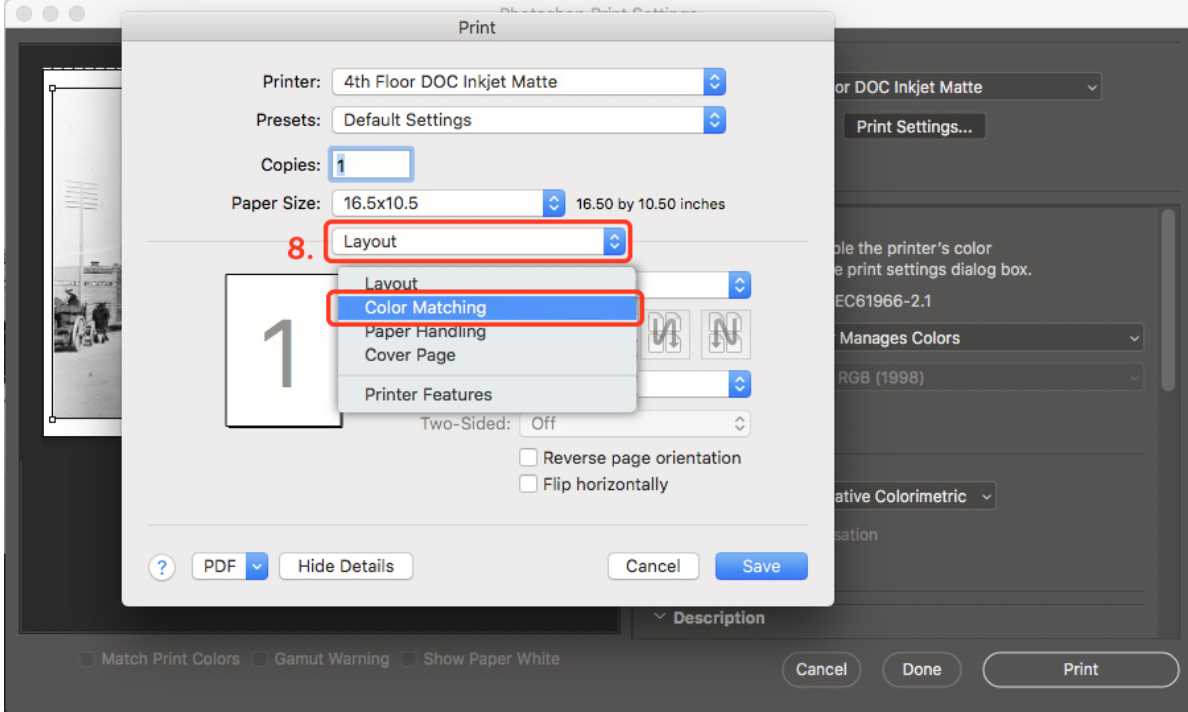Open the PDF dropdown arrow
Screen dimensions: 1188x712
tap(257, 566)
